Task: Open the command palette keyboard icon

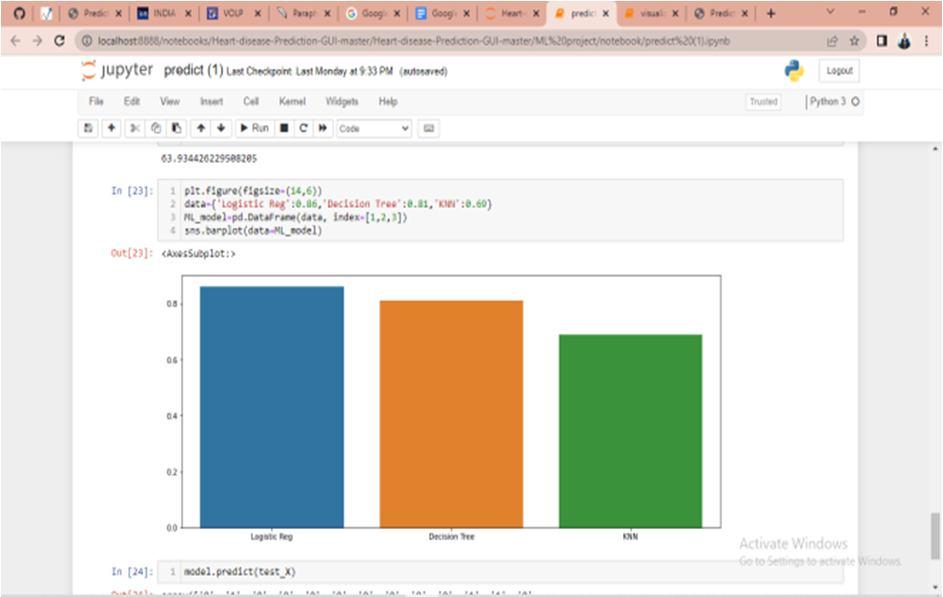Action: pyautogui.click(x=429, y=128)
